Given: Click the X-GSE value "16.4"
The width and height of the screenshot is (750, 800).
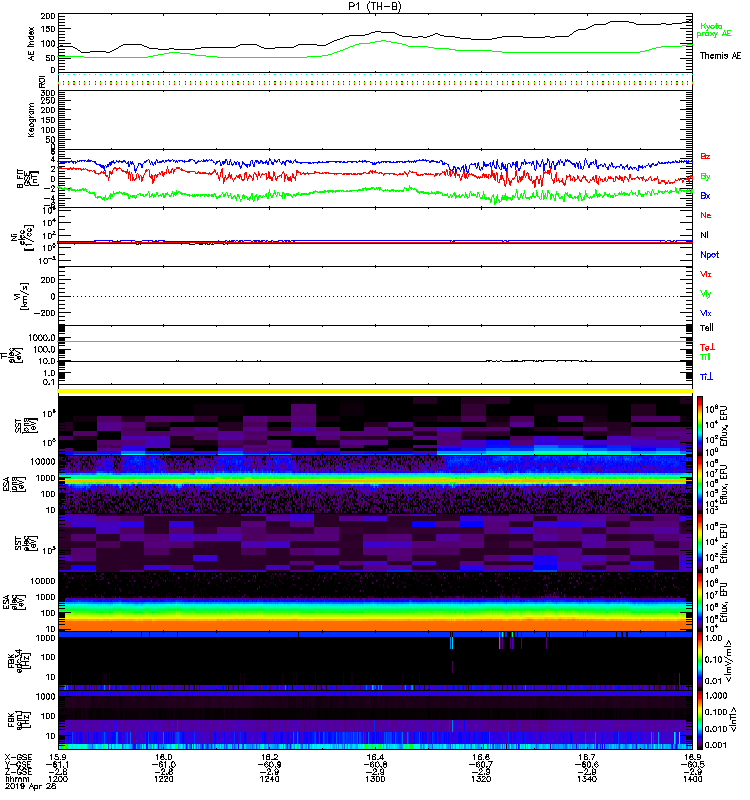Looking at the screenshot, I should (375, 757).
